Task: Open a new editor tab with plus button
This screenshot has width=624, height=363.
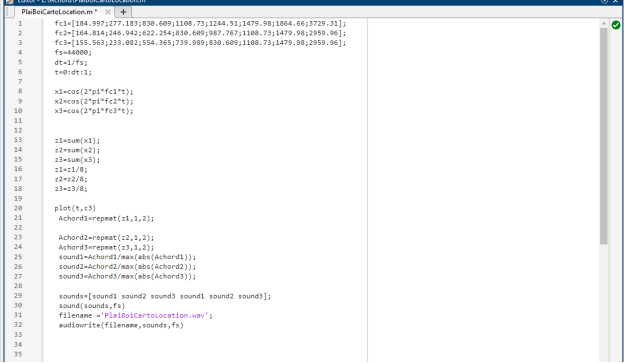Action: [x=123, y=12]
